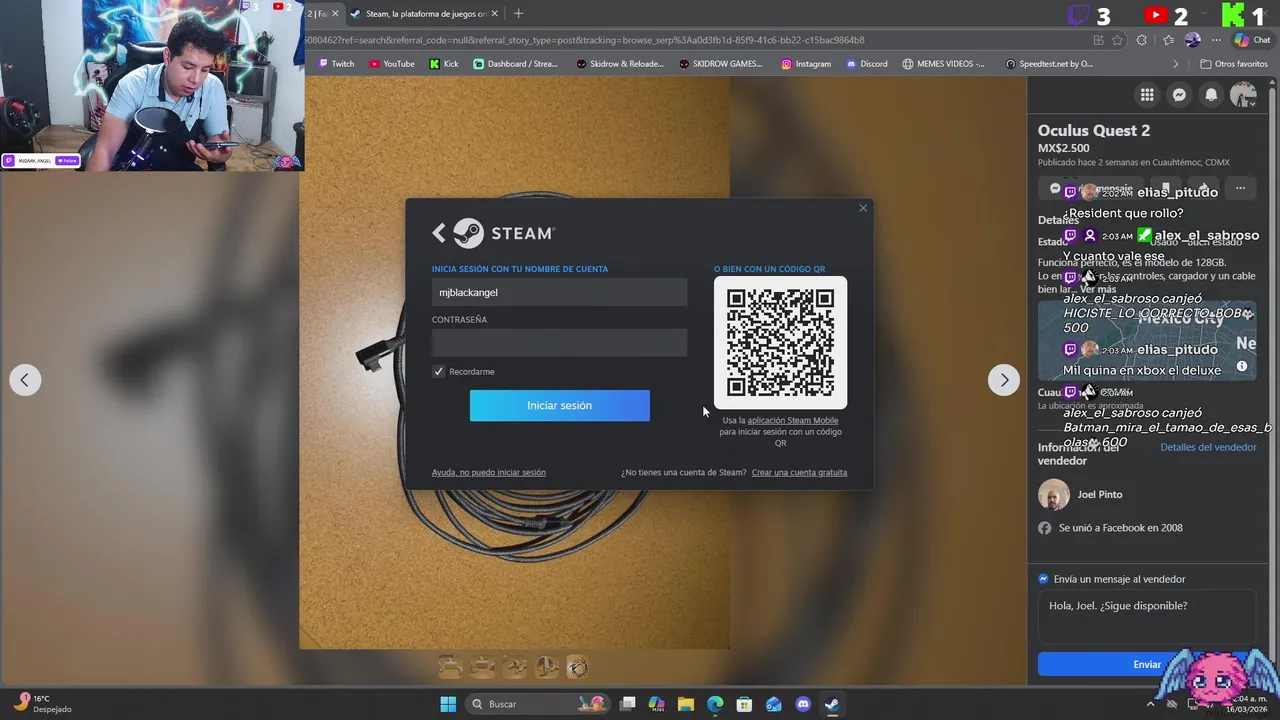This screenshot has height=720, width=1280.
Task: Open browser extensions icon
Action: (1142, 40)
